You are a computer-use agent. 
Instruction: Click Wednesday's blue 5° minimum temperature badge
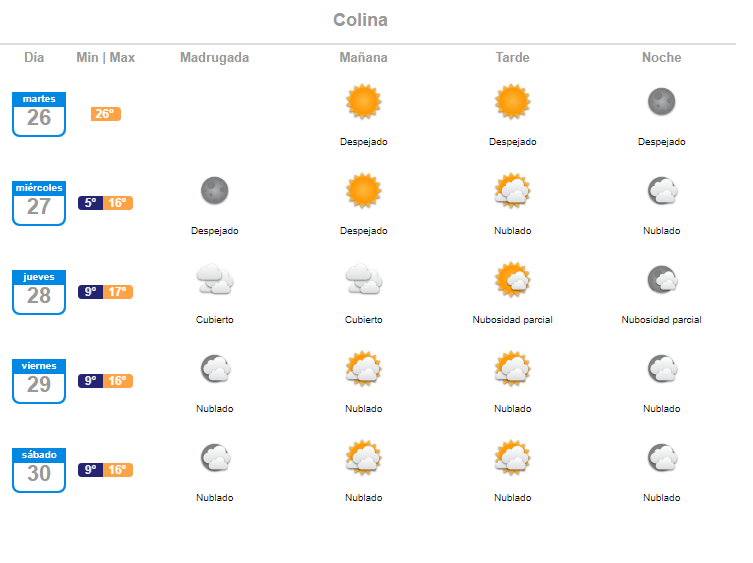[x=90, y=203]
